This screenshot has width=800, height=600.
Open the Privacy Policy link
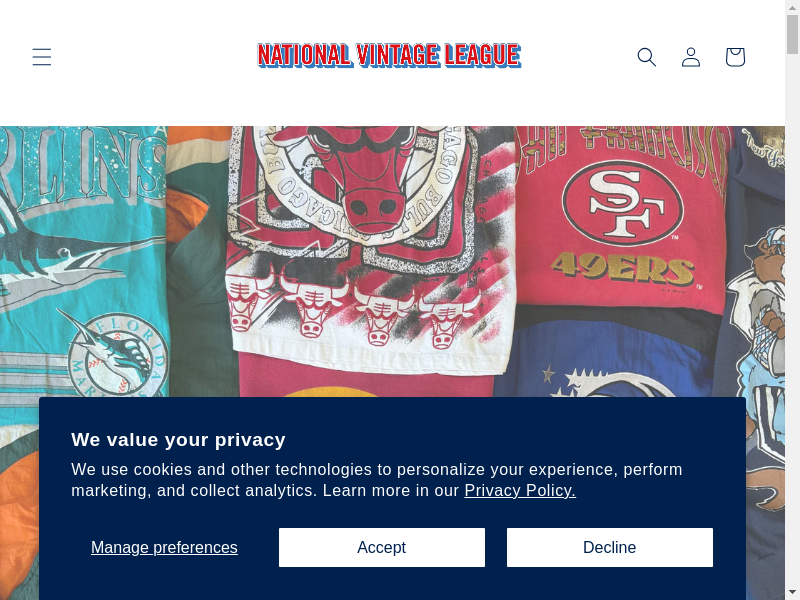click(520, 490)
